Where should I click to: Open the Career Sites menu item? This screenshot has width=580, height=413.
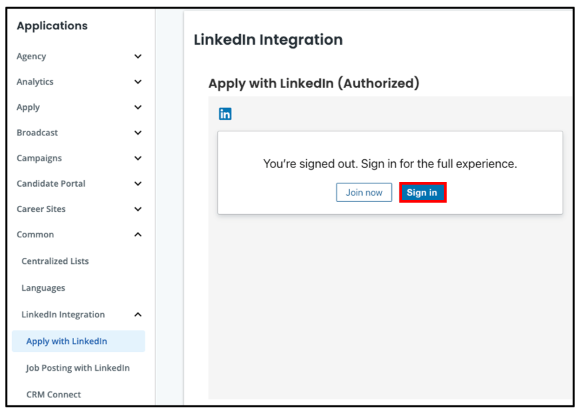point(41,209)
